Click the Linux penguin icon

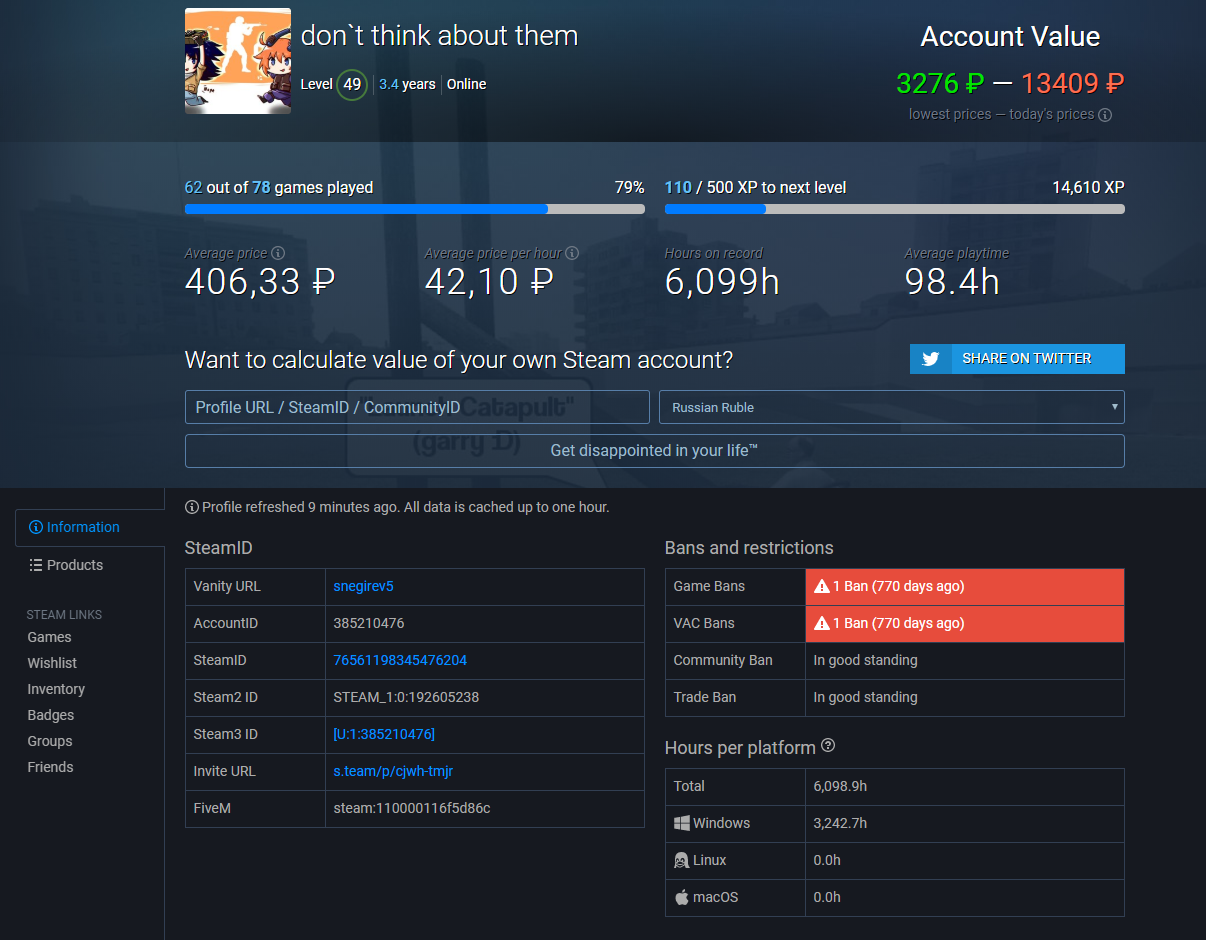pos(682,860)
